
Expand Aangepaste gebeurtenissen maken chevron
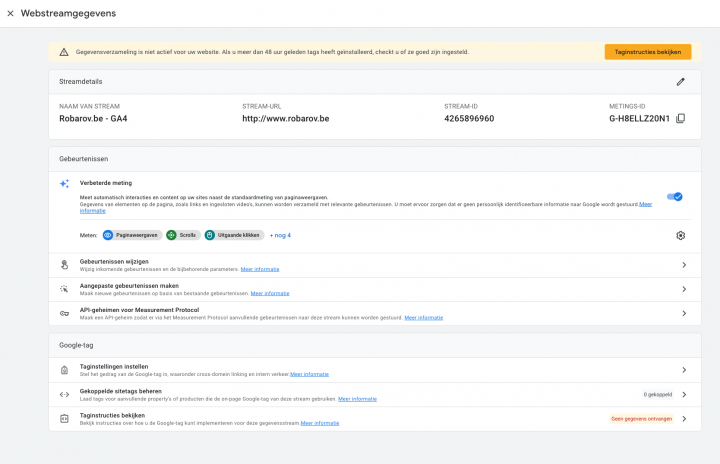click(x=684, y=289)
